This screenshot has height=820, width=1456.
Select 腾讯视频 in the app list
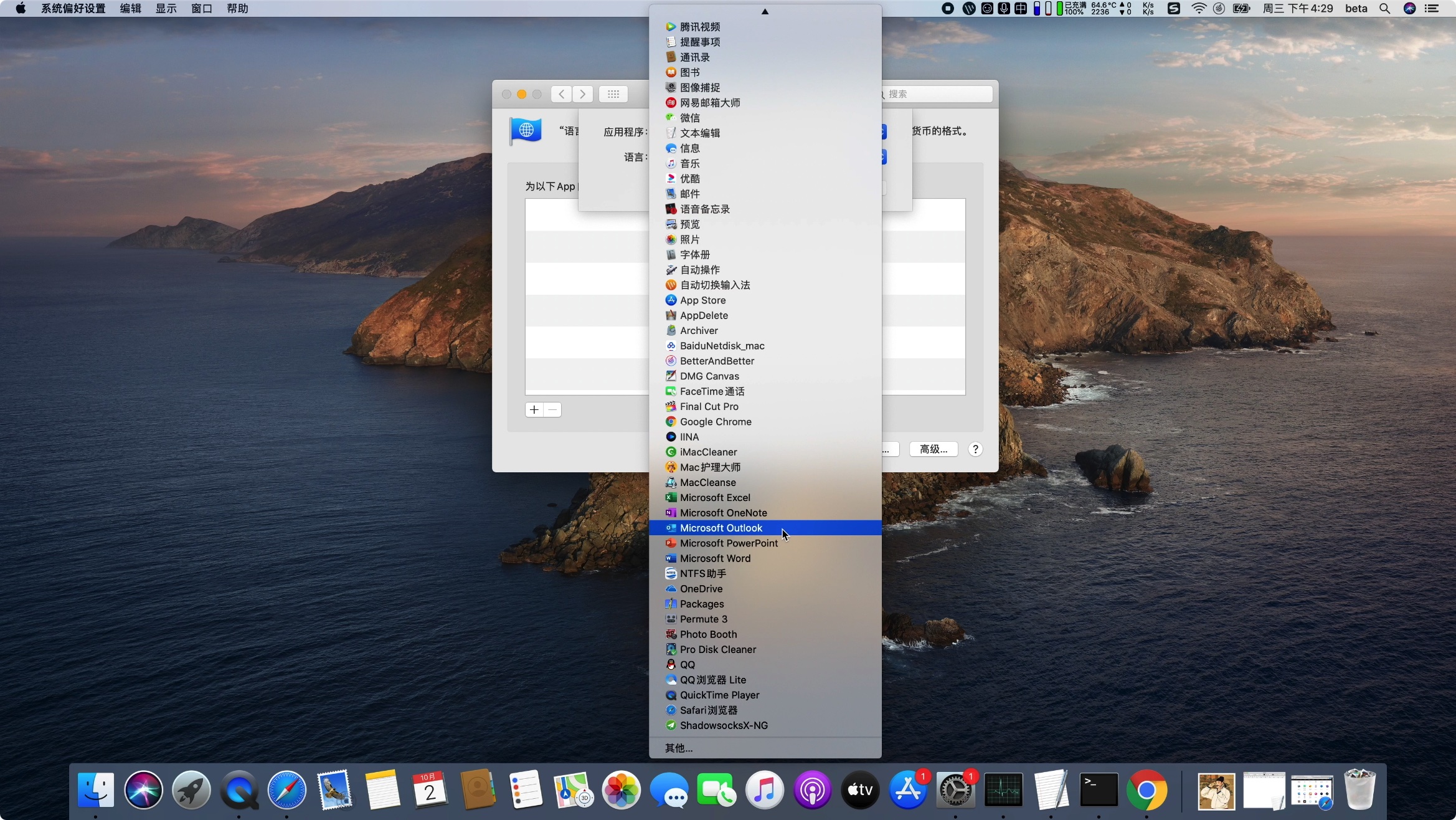pos(765,27)
